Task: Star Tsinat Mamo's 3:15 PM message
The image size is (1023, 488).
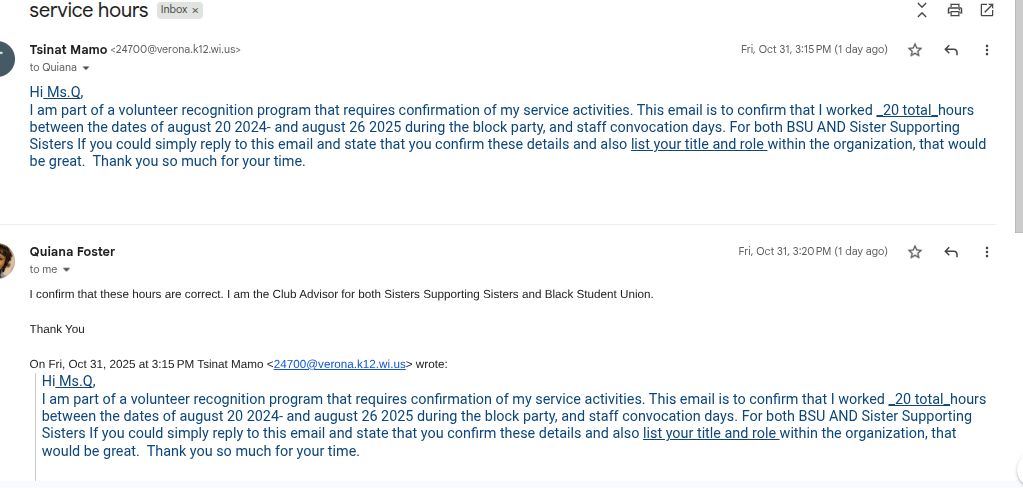Action: coord(914,50)
